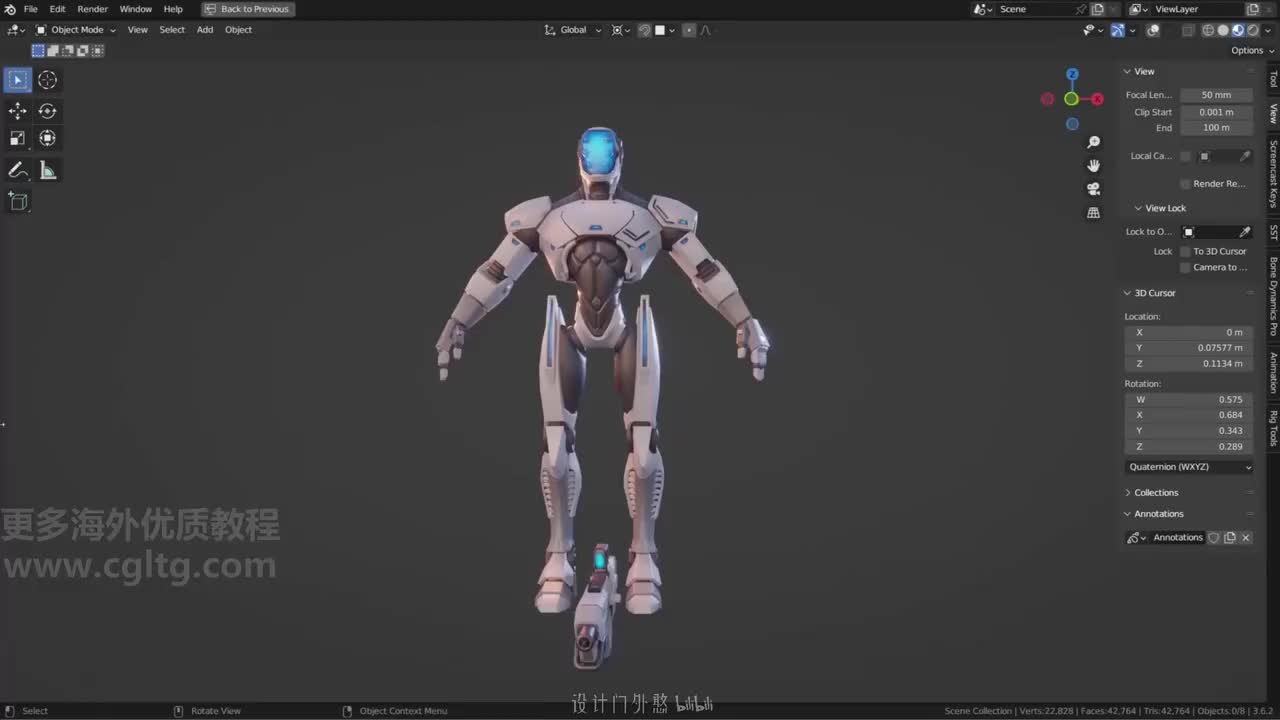Screen dimensions: 1280x720
Task: Select the Select Box tool
Action: click(18, 80)
